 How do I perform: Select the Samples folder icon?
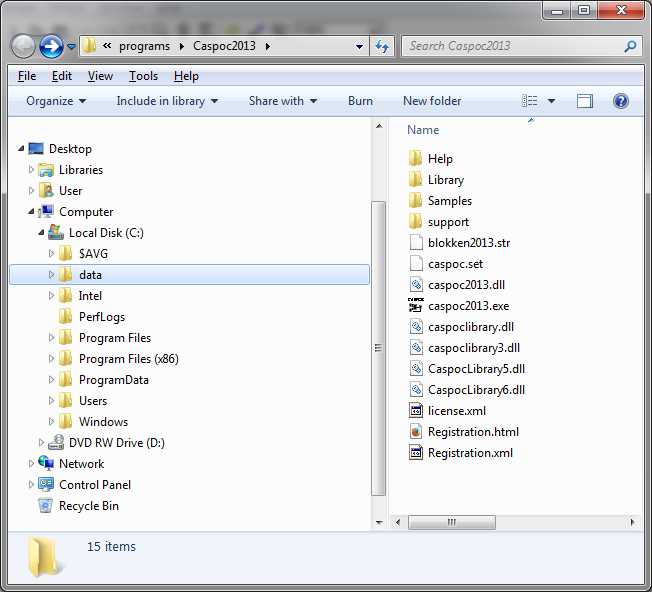(417, 201)
